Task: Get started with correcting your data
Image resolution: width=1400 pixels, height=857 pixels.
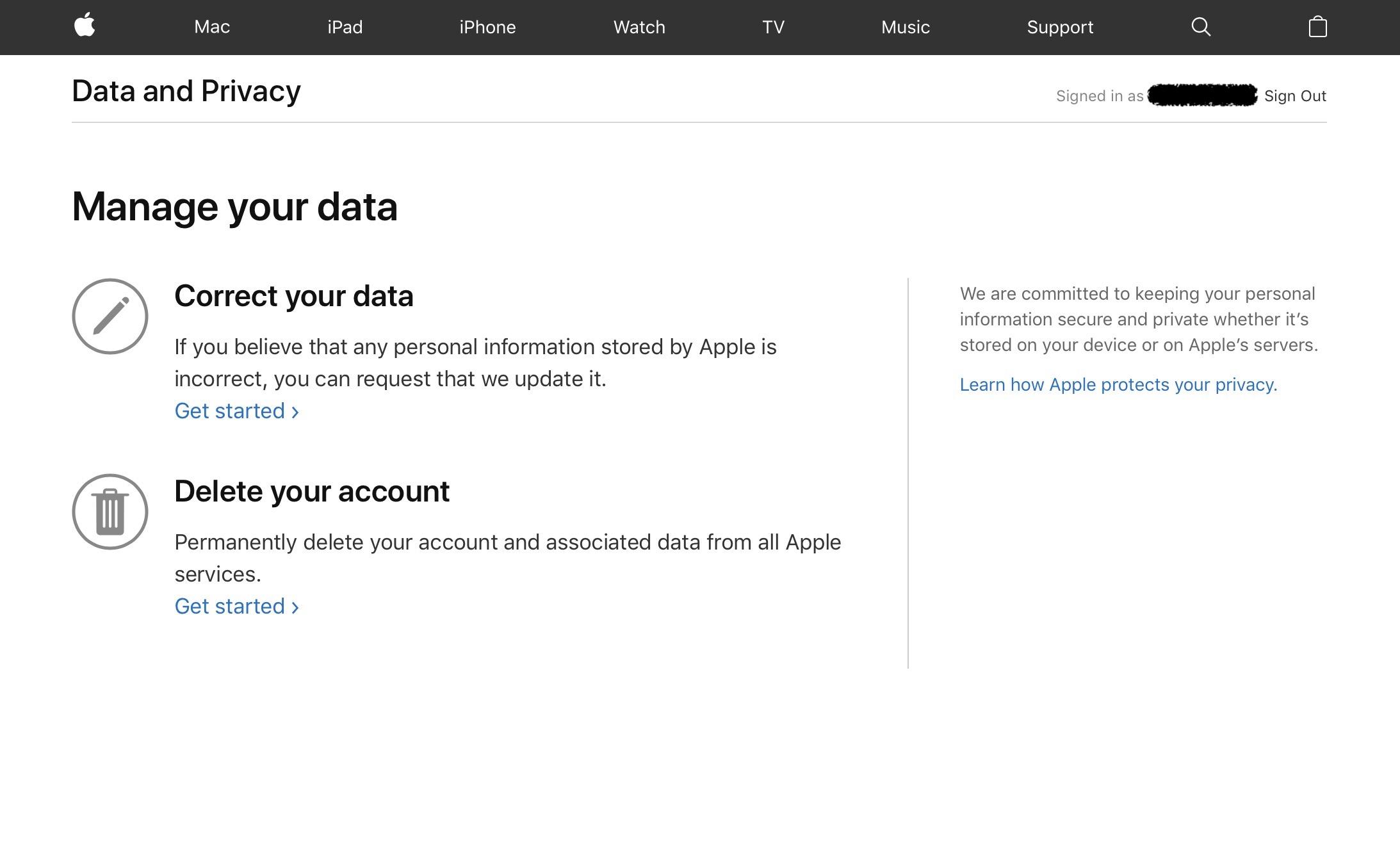Action: point(236,411)
